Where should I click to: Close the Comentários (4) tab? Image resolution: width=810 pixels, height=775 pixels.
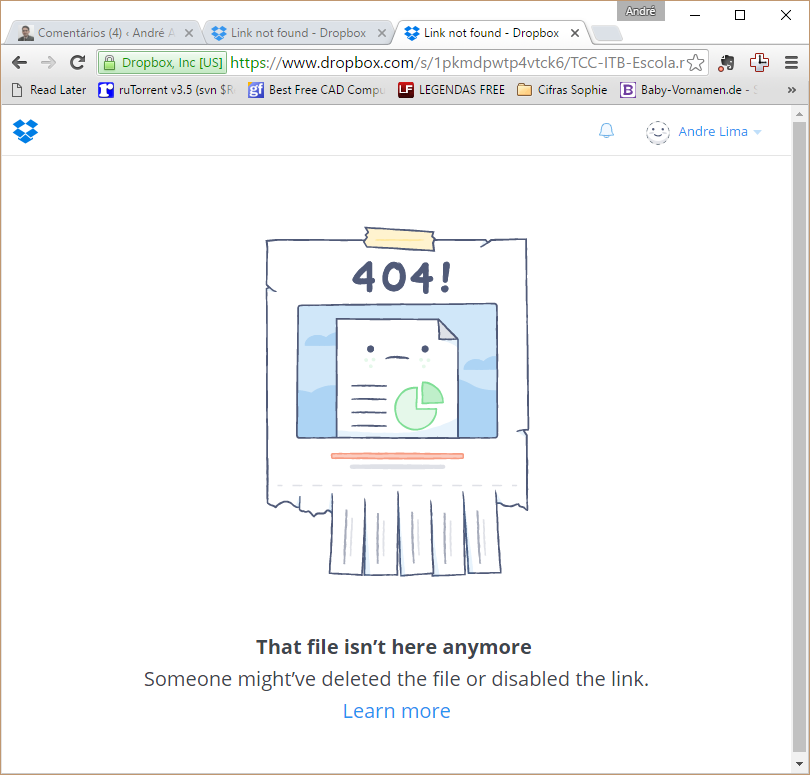pos(189,33)
